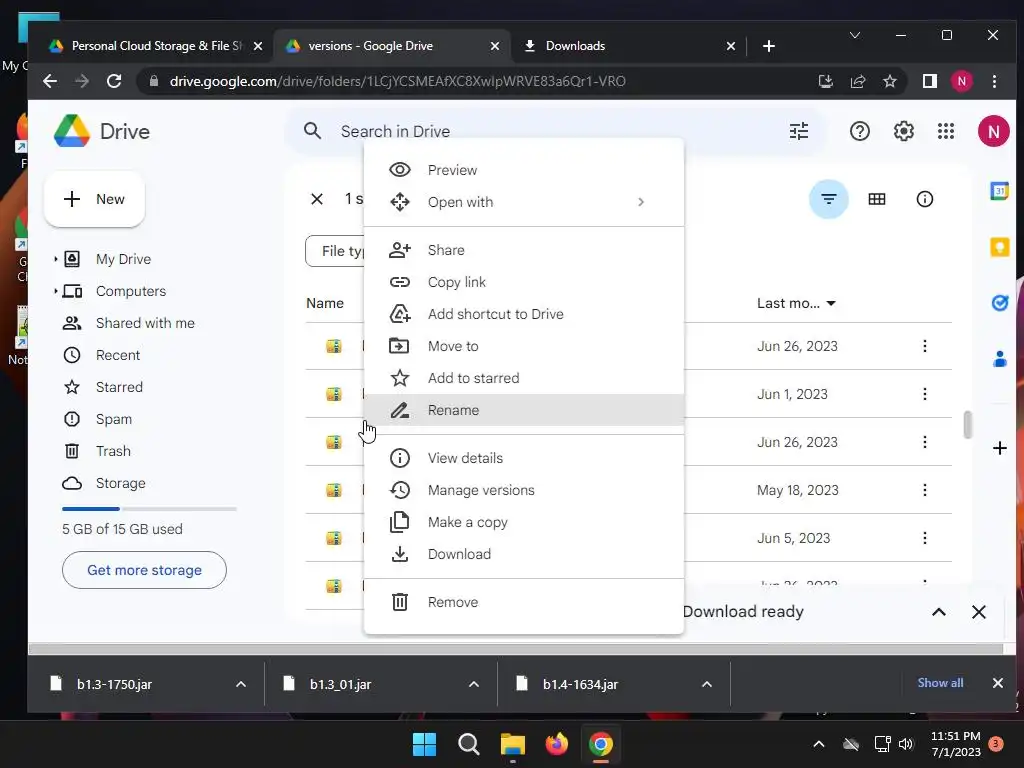Image resolution: width=1024 pixels, height=768 pixels.
Task: Open search filter options icon
Action: tap(799, 131)
